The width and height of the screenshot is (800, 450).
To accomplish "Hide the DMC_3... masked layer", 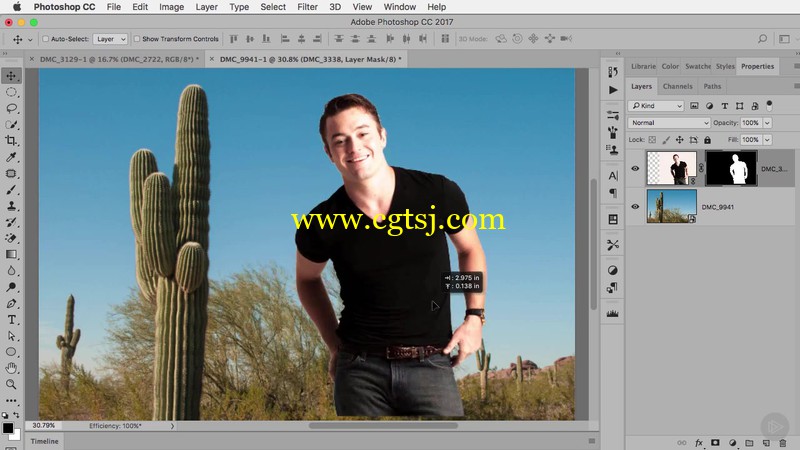I will click(x=635, y=168).
